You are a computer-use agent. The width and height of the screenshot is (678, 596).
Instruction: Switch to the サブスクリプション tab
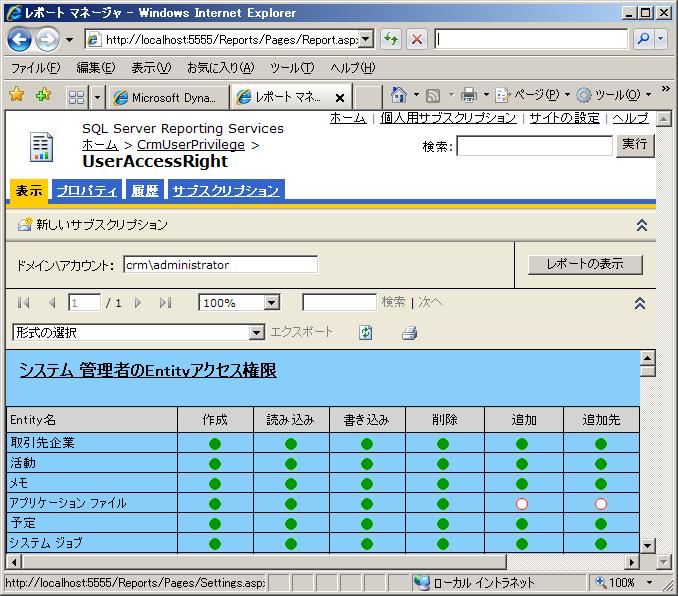coord(226,190)
